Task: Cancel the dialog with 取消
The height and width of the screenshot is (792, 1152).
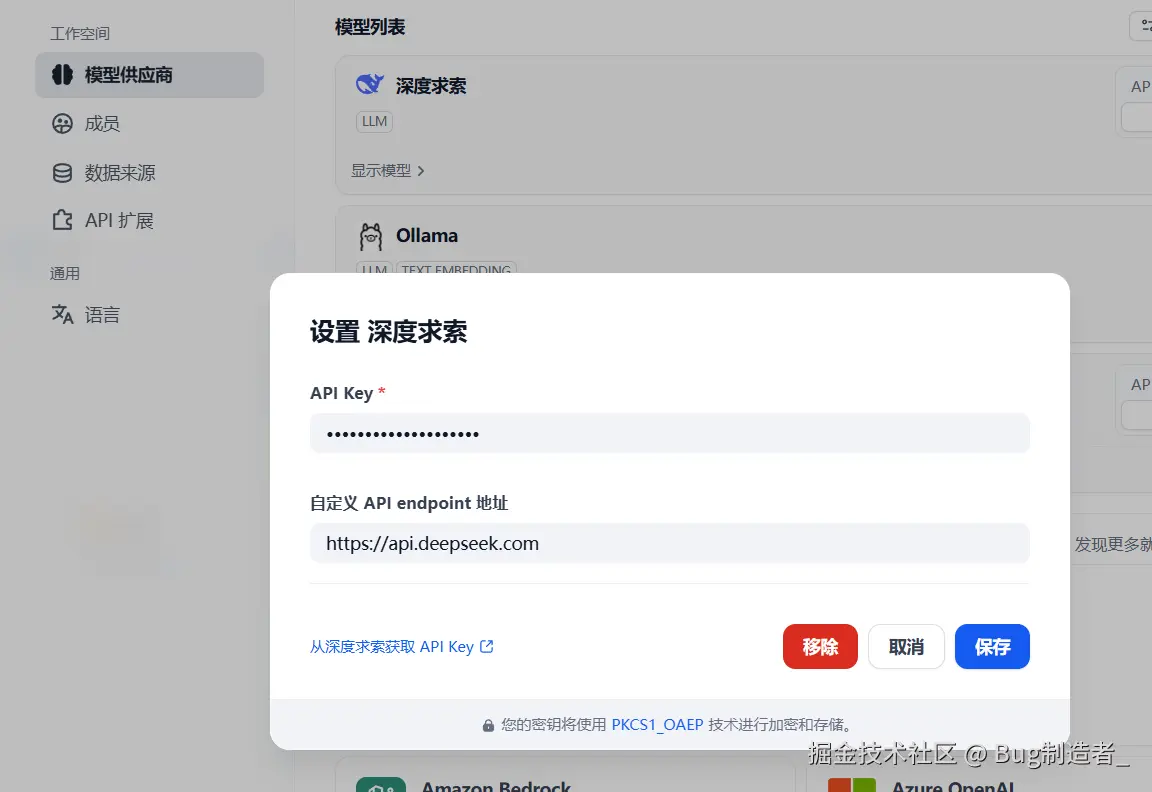Action: click(x=906, y=647)
